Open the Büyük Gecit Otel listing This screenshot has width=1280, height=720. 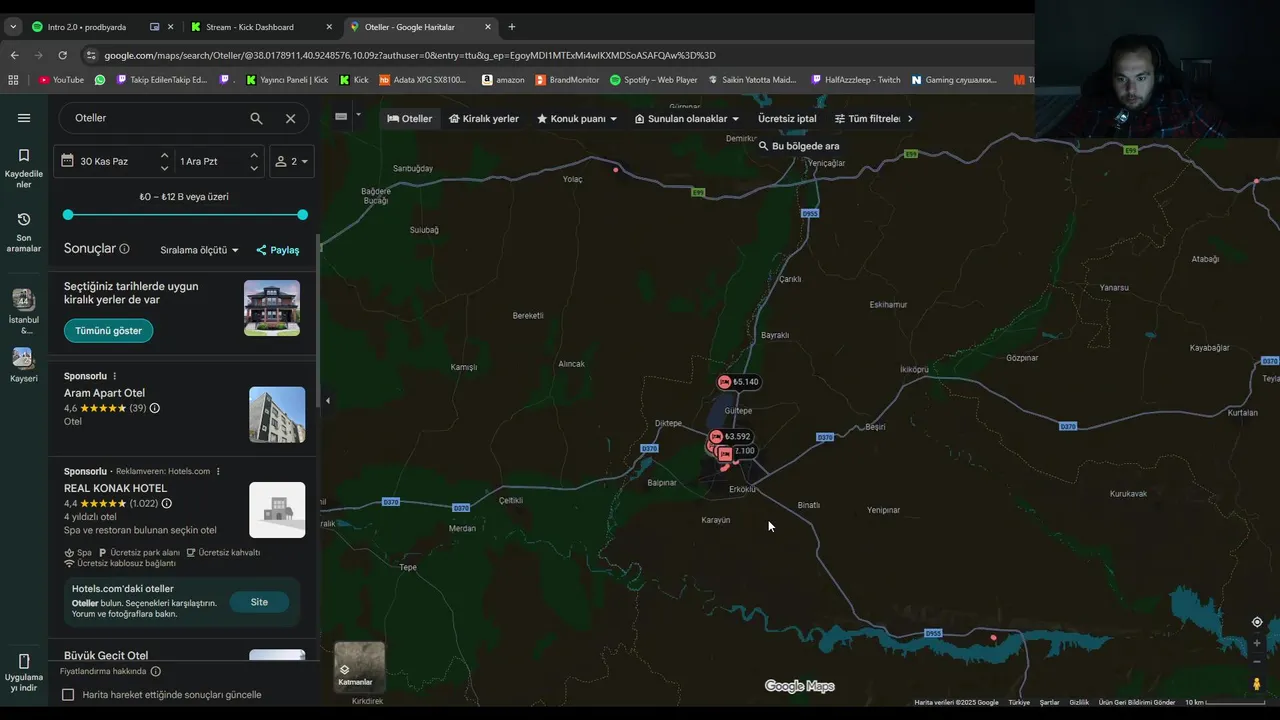click(106, 656)
